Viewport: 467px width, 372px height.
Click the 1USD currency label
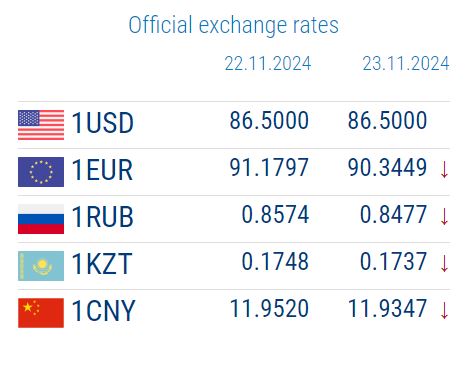(x=103, y=123)
